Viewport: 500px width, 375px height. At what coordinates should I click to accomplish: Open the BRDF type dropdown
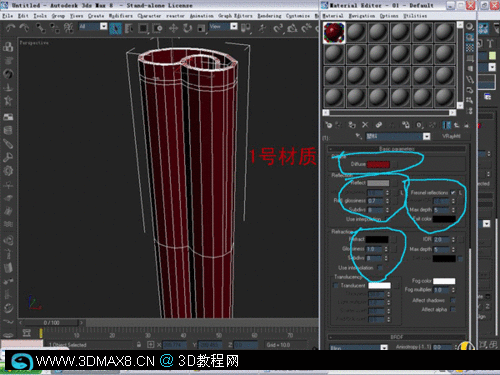[x=384, y=347]
